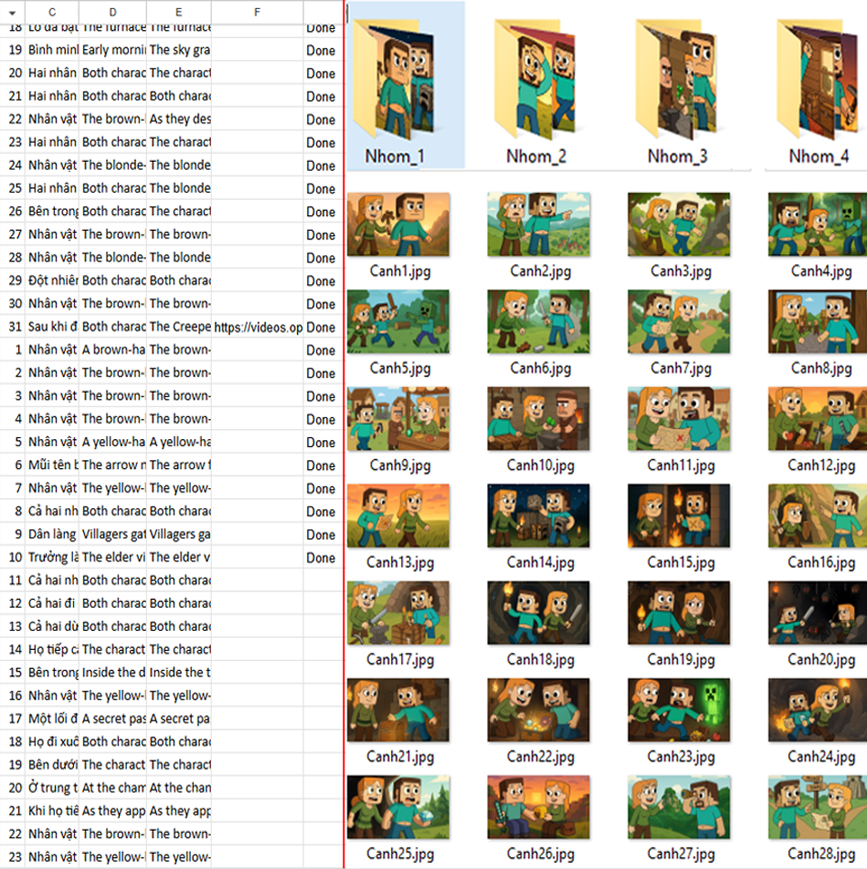The width and height of the screenshot is (867, 869).
Task: Click the Canh26.jpg file name
Action: point(540,853)
